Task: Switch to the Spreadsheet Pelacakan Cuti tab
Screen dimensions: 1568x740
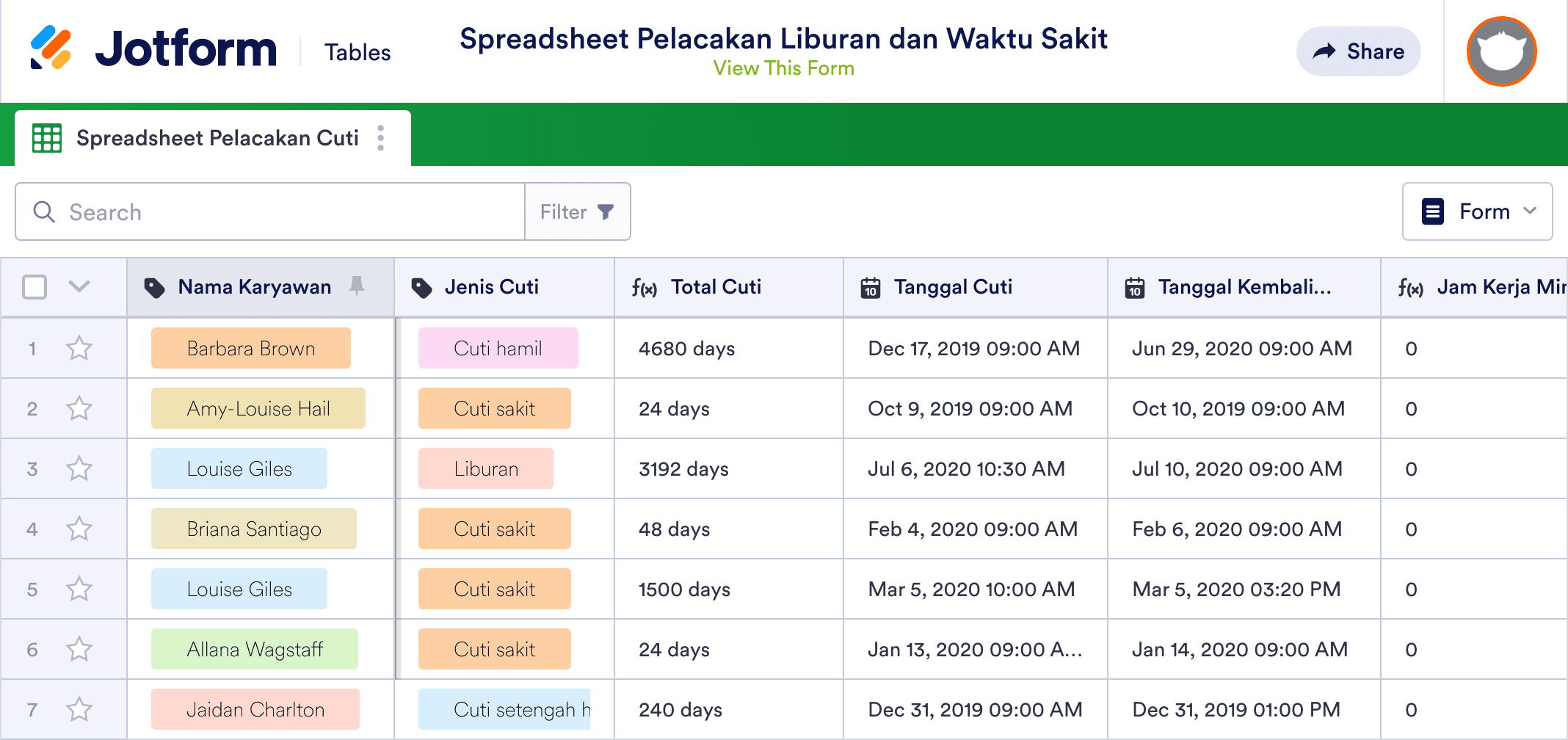Action: (x=217, y=137)
